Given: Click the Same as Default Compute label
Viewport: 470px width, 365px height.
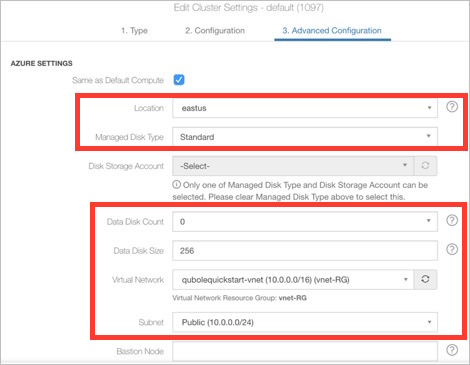Looking at the screenshot, I should [x=118, y=80].
